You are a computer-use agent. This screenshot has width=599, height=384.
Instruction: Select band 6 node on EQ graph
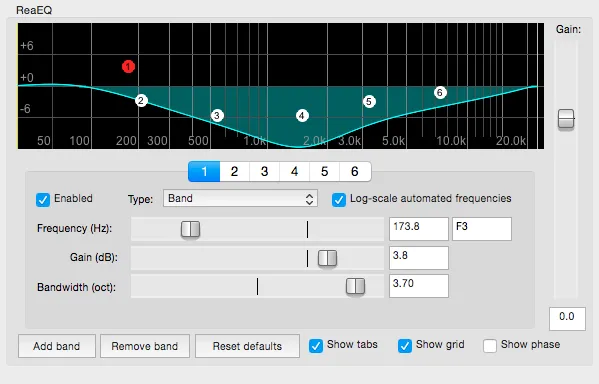point(440,92)
